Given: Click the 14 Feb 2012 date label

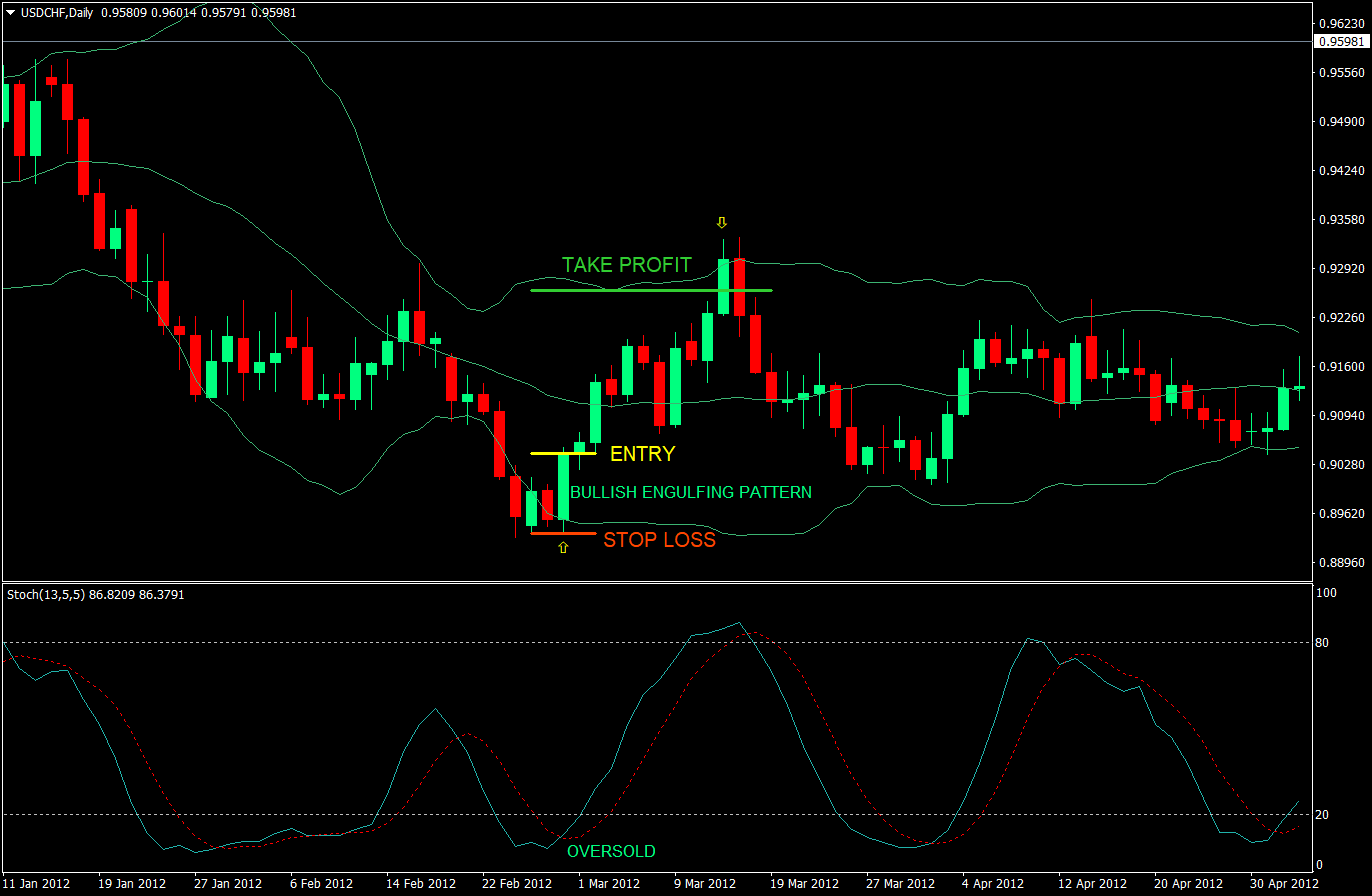Looking at the screenshot, I should point(420,884).
